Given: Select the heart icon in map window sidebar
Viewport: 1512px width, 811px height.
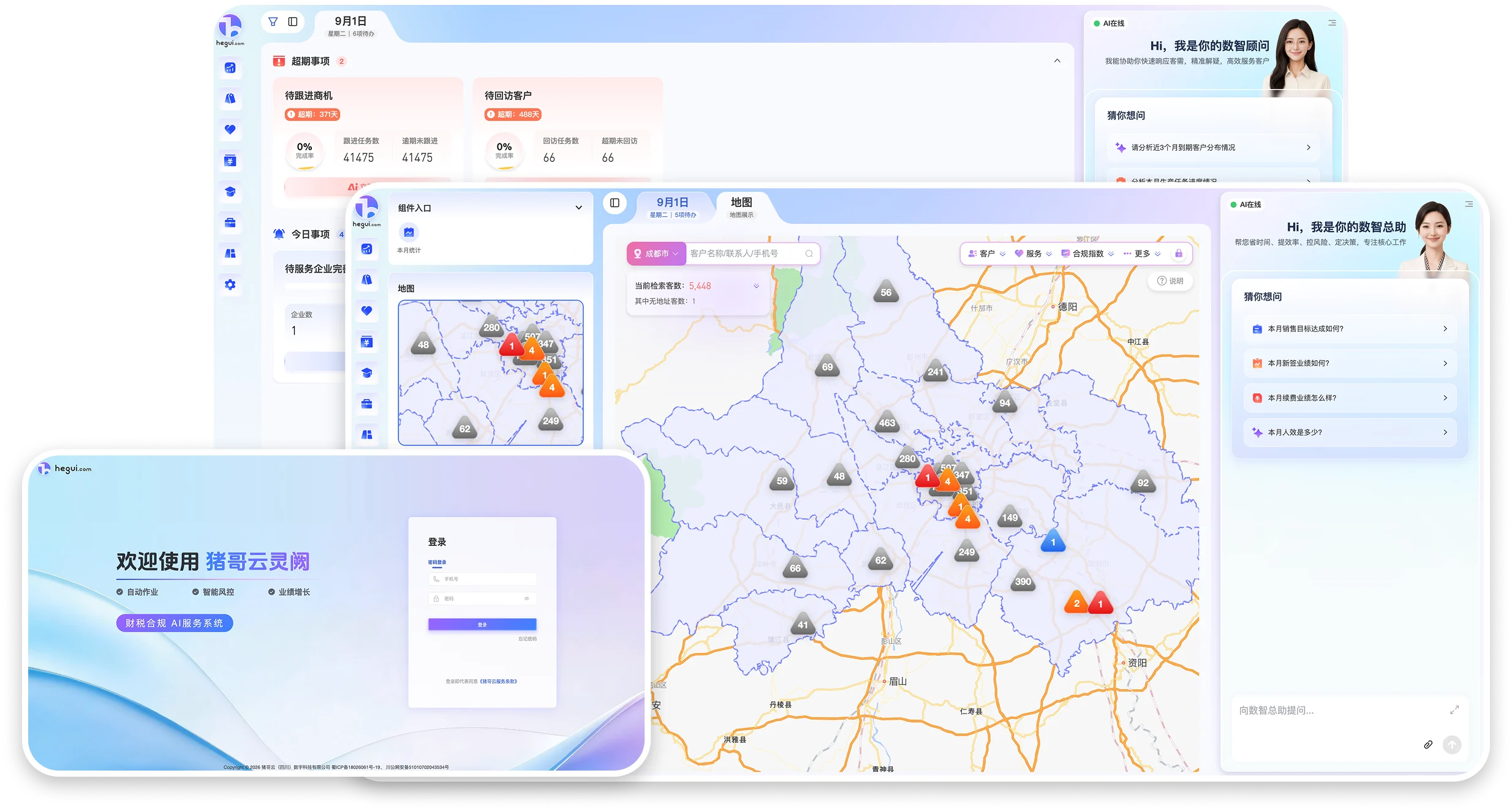Looking at the screenshot, I should point(367,311).
